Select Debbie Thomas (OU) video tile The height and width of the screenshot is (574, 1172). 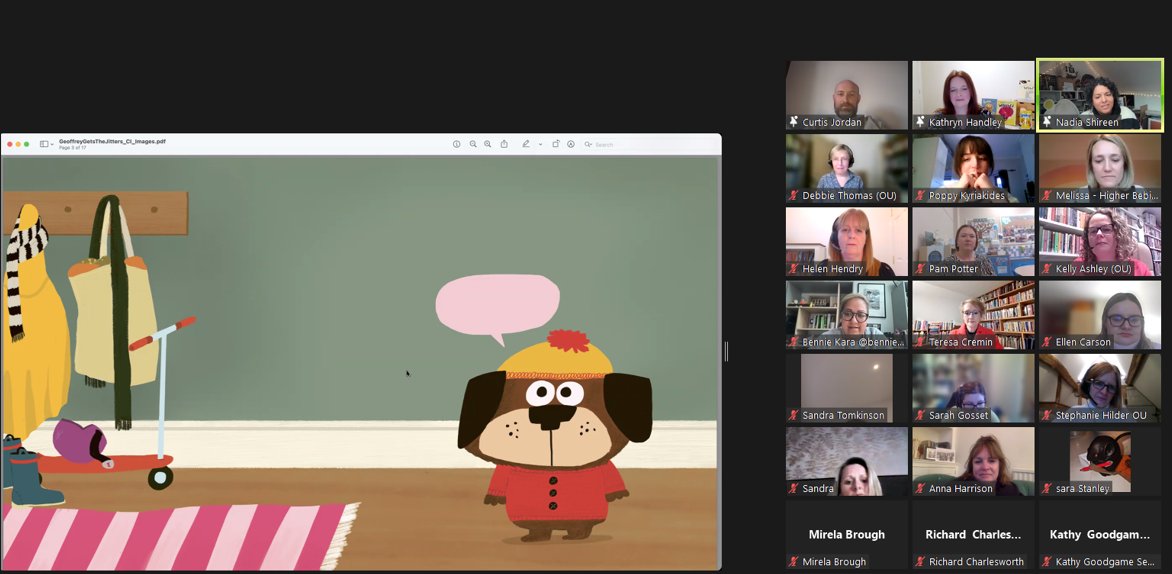tap(847, 168)
